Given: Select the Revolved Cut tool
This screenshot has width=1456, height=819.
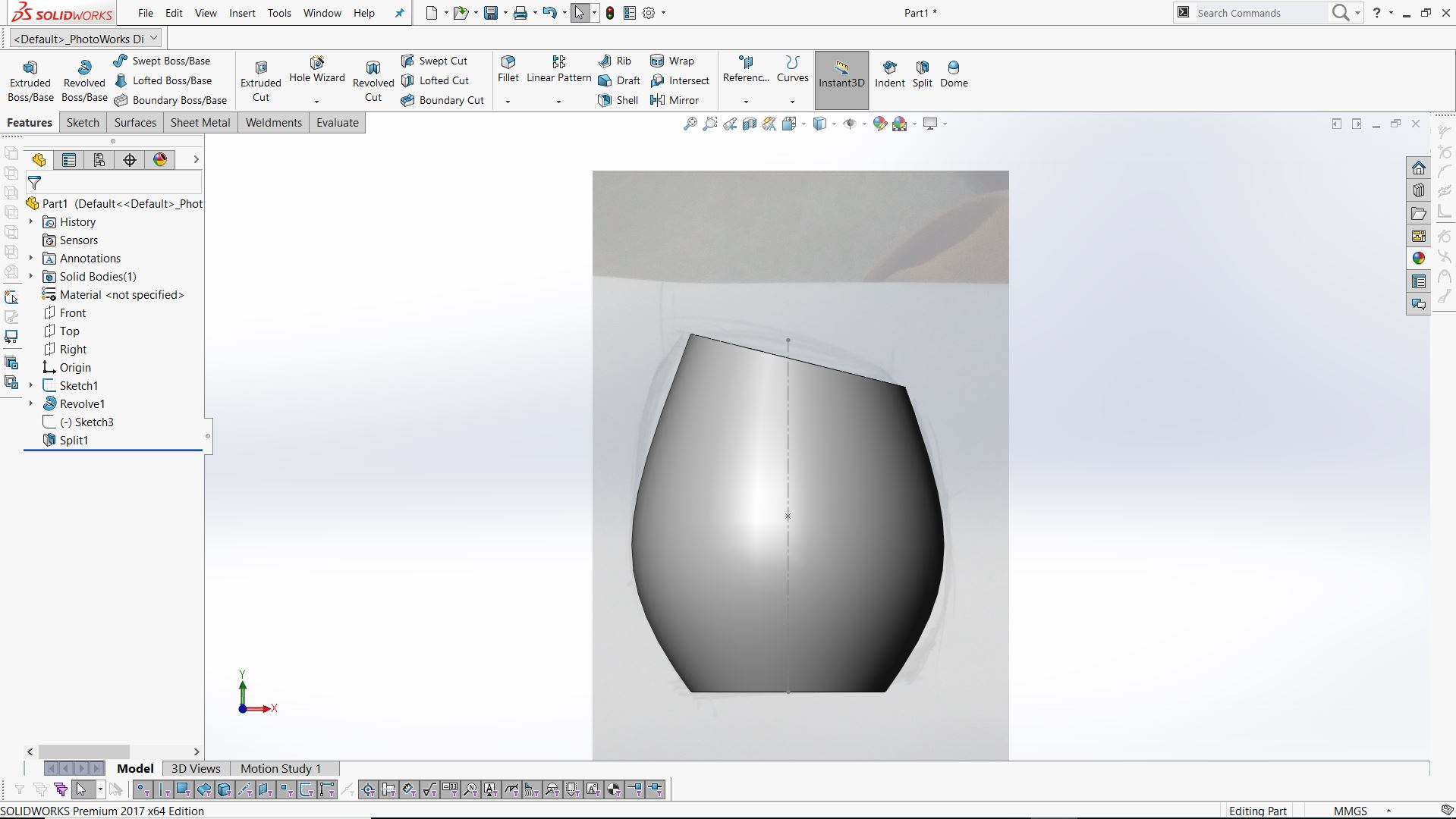Looking at the screenshot, I should point(373,80).
